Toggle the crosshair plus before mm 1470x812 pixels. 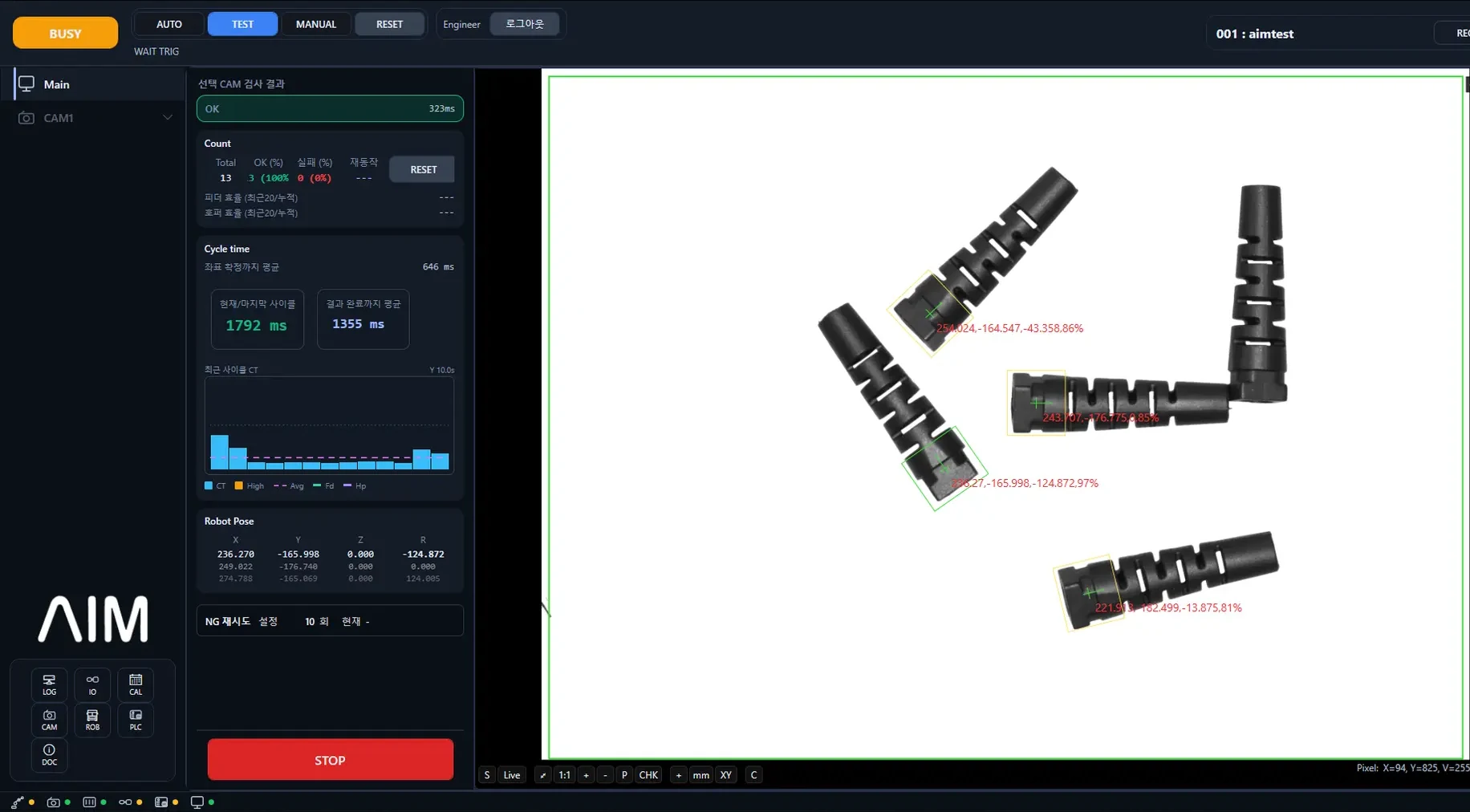pos(679,775)
